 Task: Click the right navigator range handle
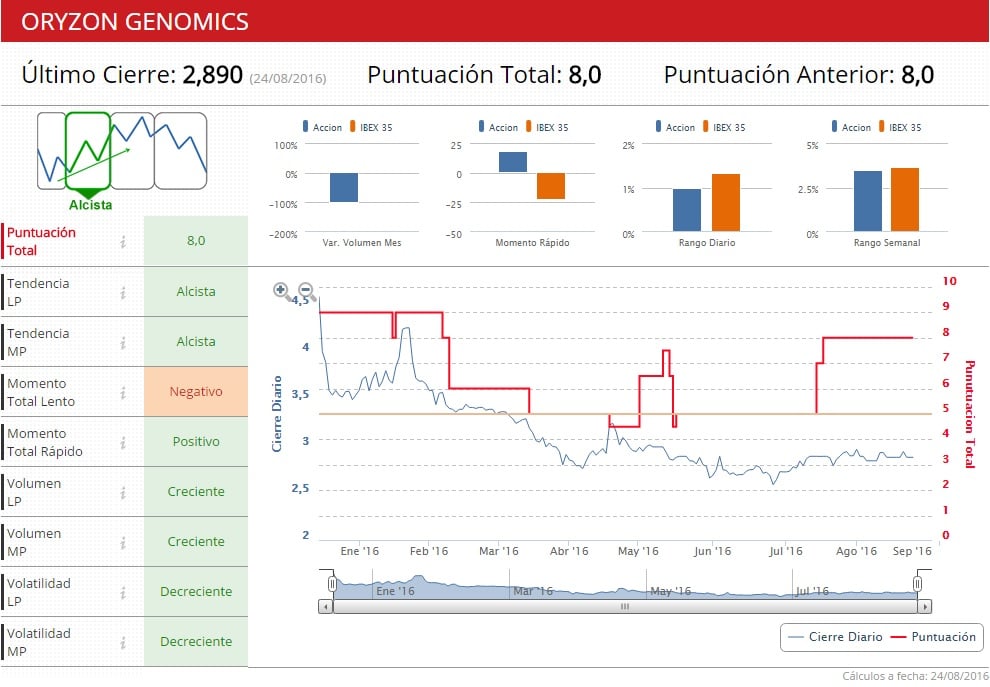917,583
